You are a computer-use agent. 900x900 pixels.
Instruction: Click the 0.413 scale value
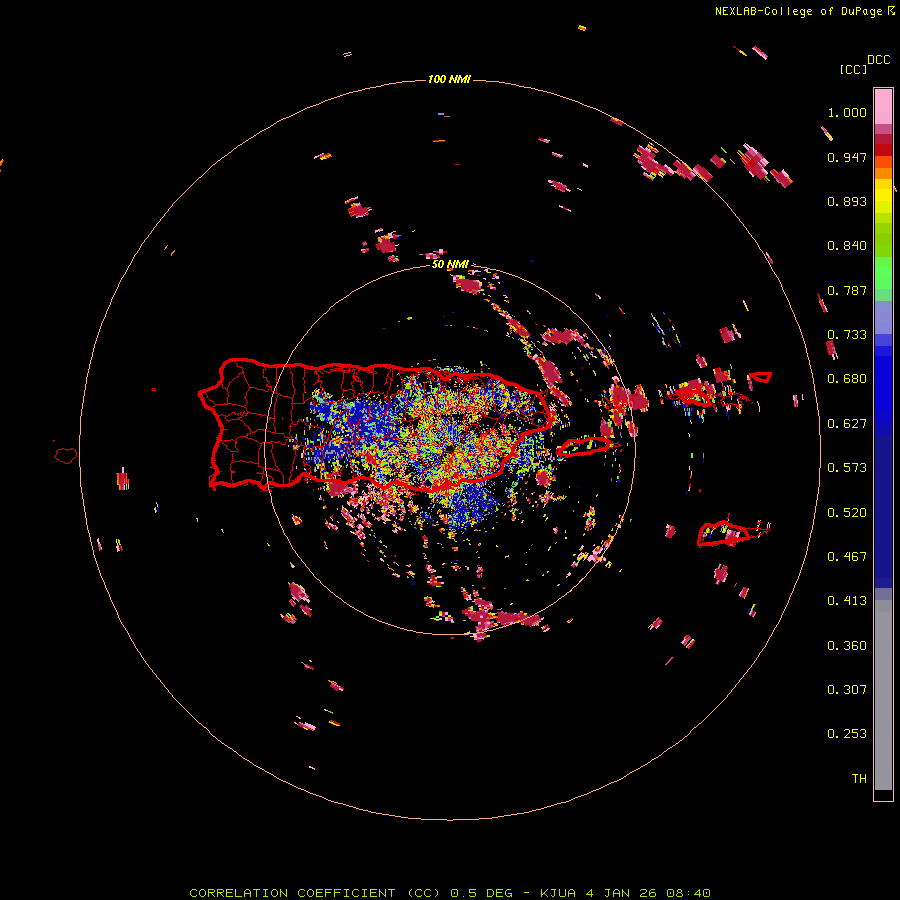[x=847, y=601]
